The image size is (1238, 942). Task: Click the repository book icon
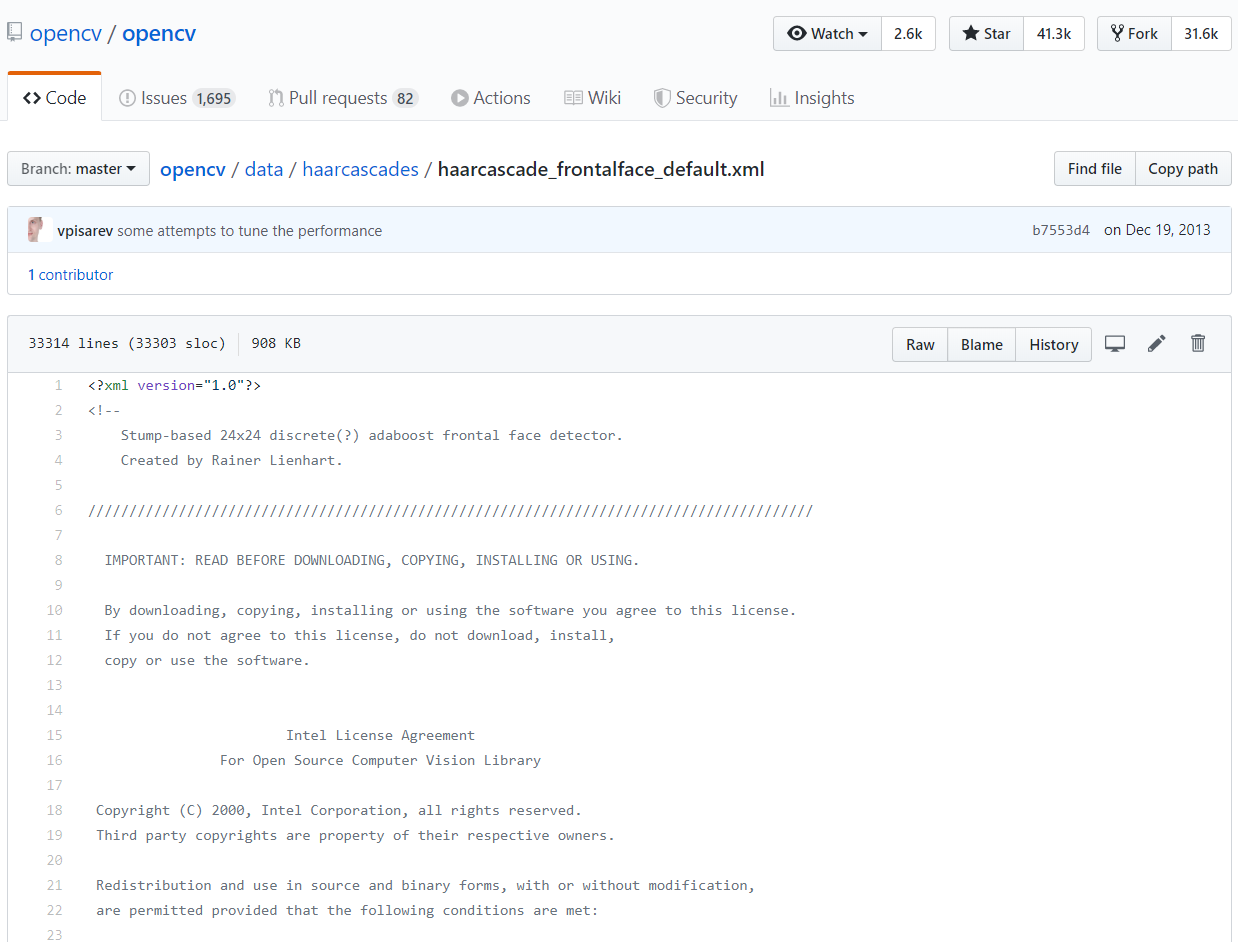[x=14, y=30]
